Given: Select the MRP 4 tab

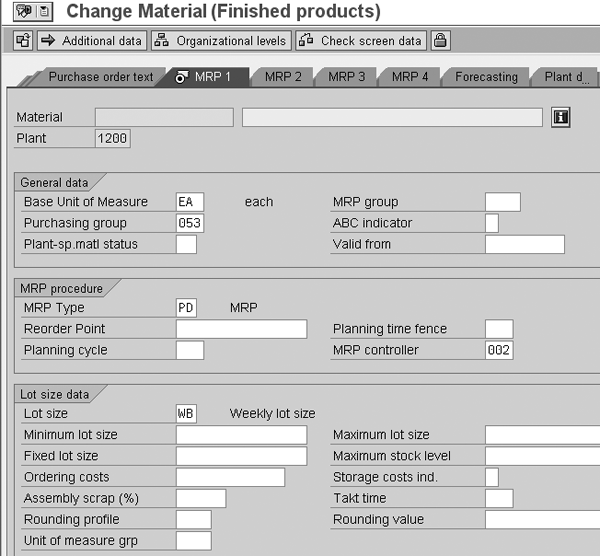Looking at the screenshot, I should 410,77.
